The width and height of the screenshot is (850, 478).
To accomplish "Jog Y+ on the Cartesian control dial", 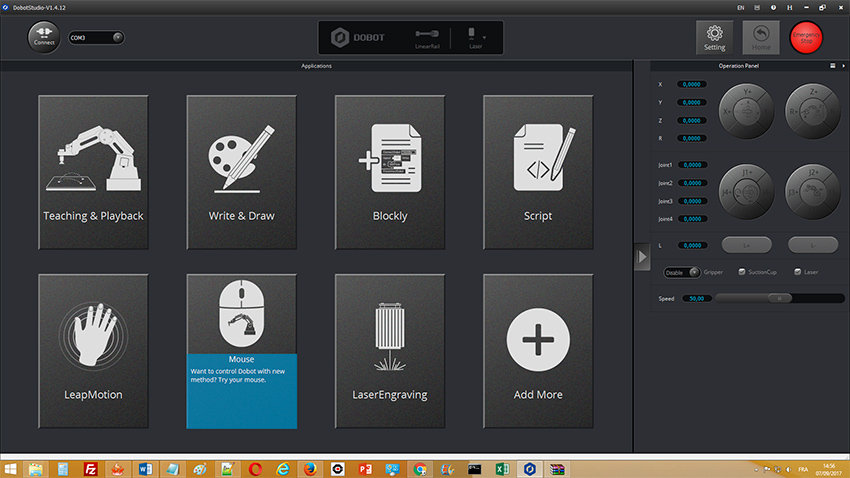I will (x=747, y=92).
